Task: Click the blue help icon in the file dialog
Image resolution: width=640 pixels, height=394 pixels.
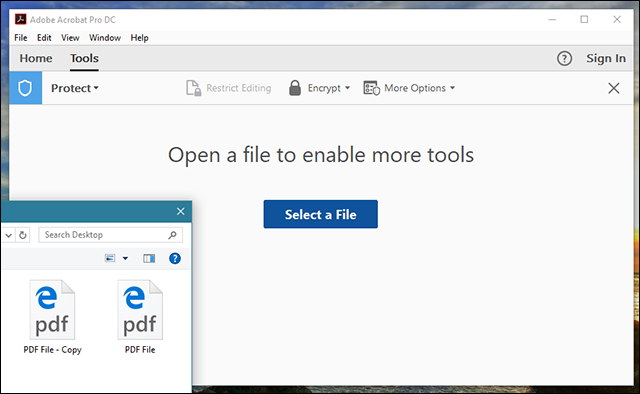Action: coord(175,258)
